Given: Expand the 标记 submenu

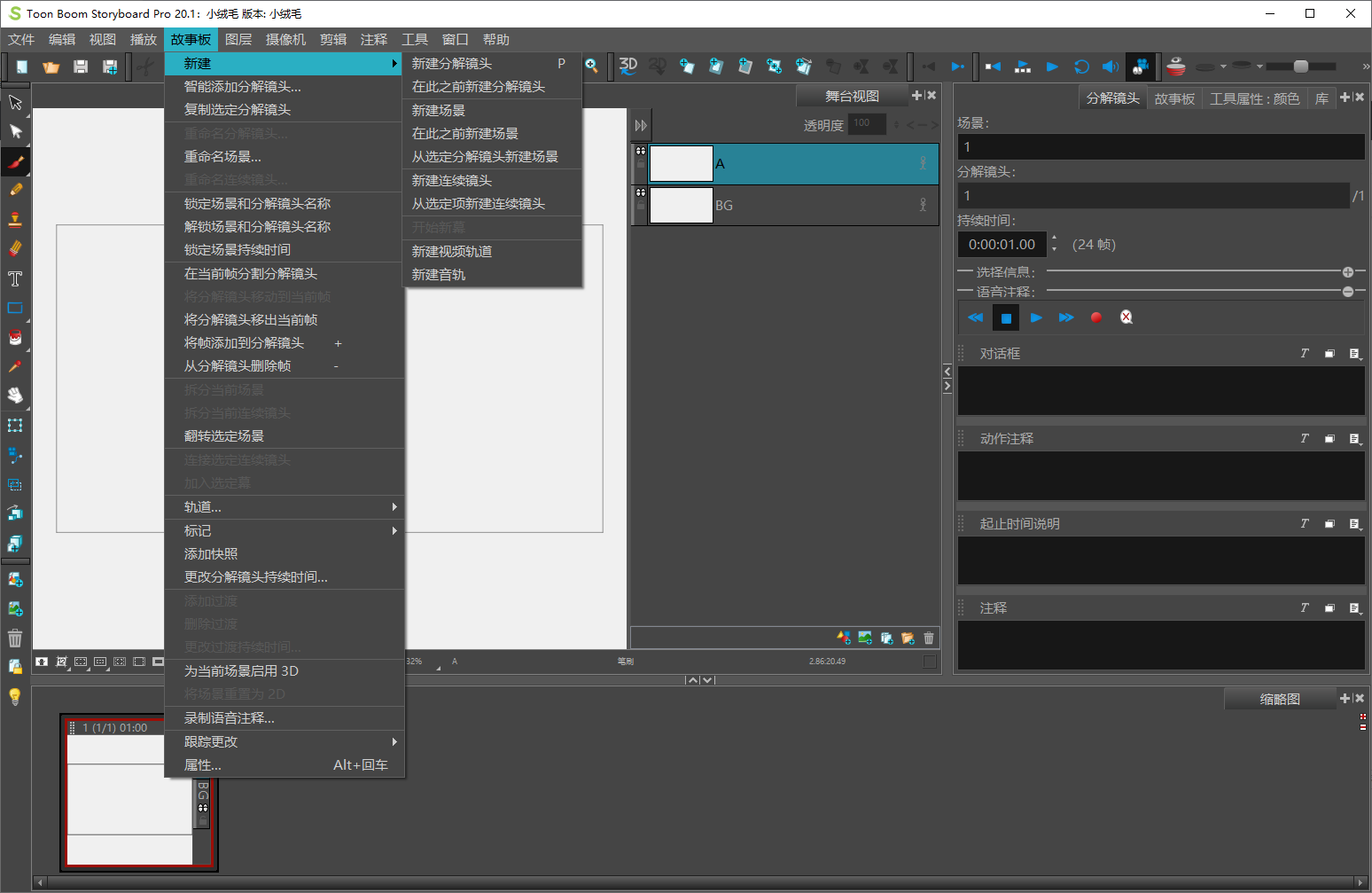Looking at the screenshot, I should 285,530.
